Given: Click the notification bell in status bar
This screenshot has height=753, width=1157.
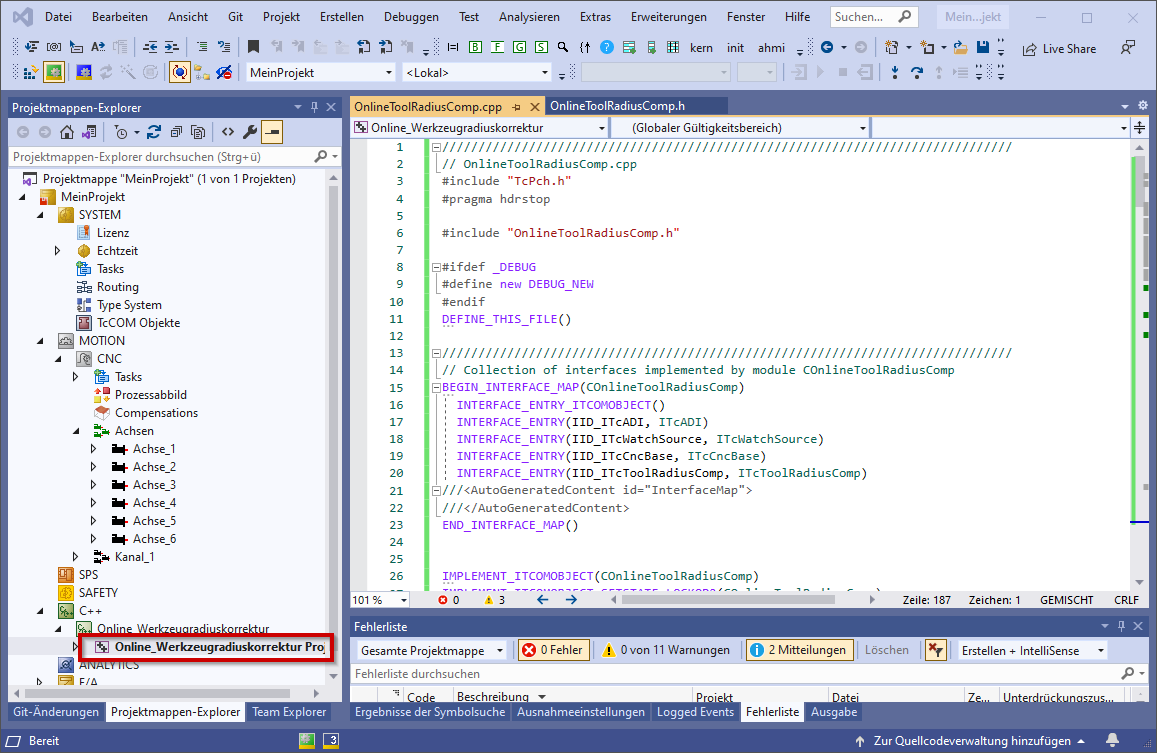Looking at the screenshot, I should 1113,740.
